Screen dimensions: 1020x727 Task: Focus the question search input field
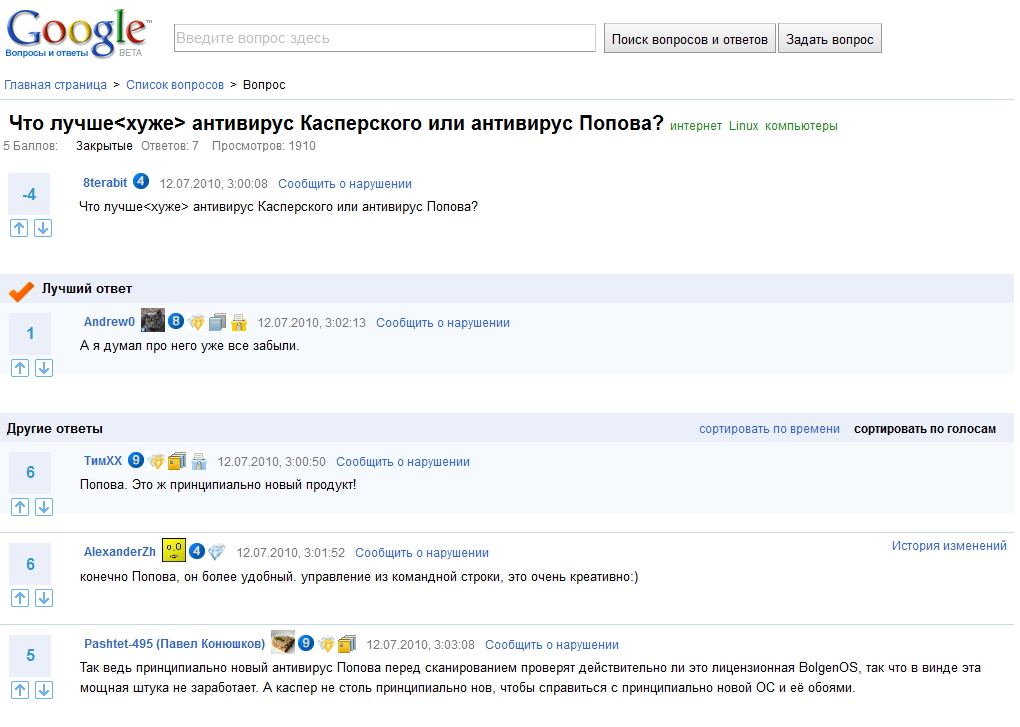click(x=385, y=38)
